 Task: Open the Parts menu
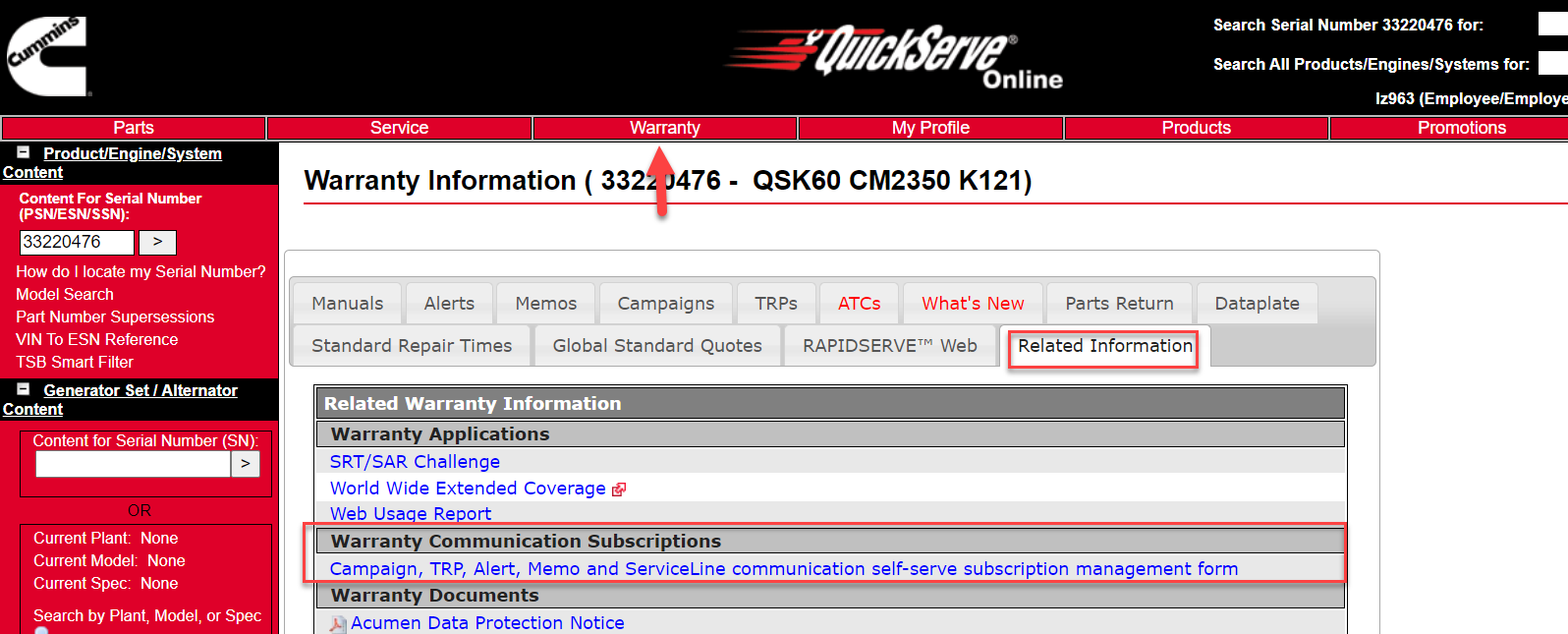(x=134, y=128)
